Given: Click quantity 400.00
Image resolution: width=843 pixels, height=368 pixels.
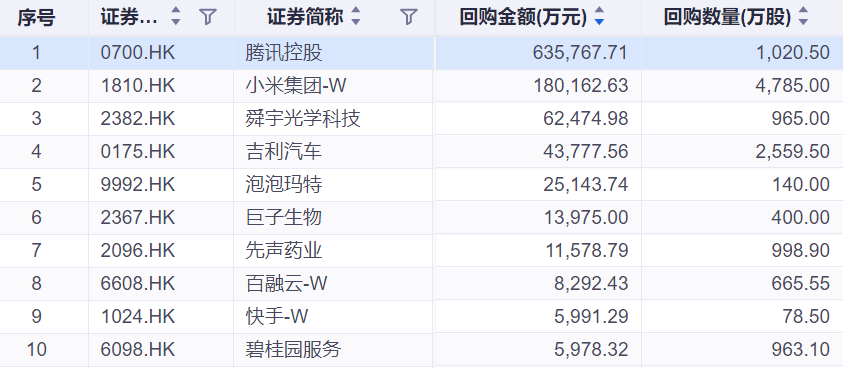Looking at the screenshot, I should [801, 217].
